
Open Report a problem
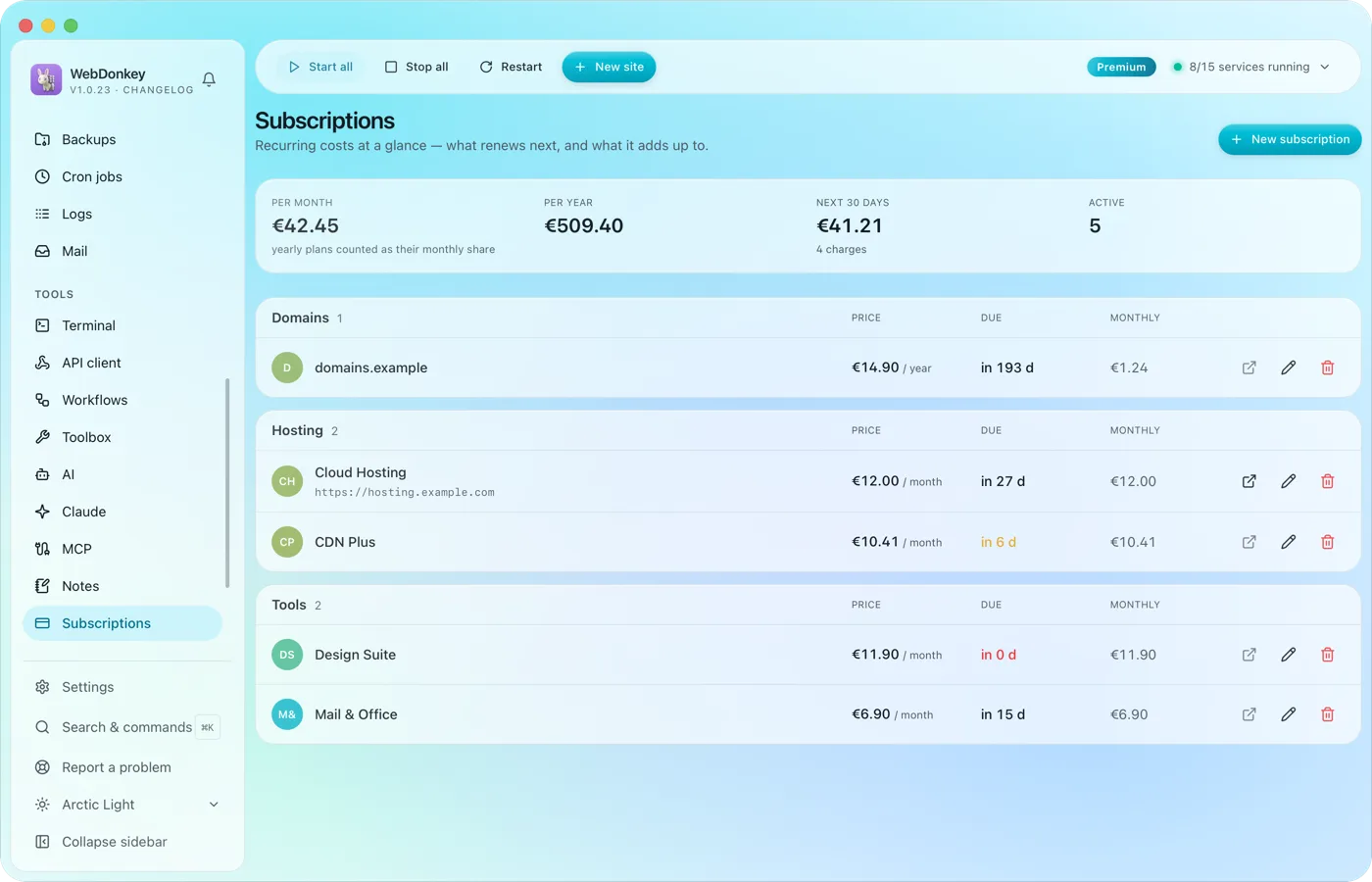click(127, 767)
